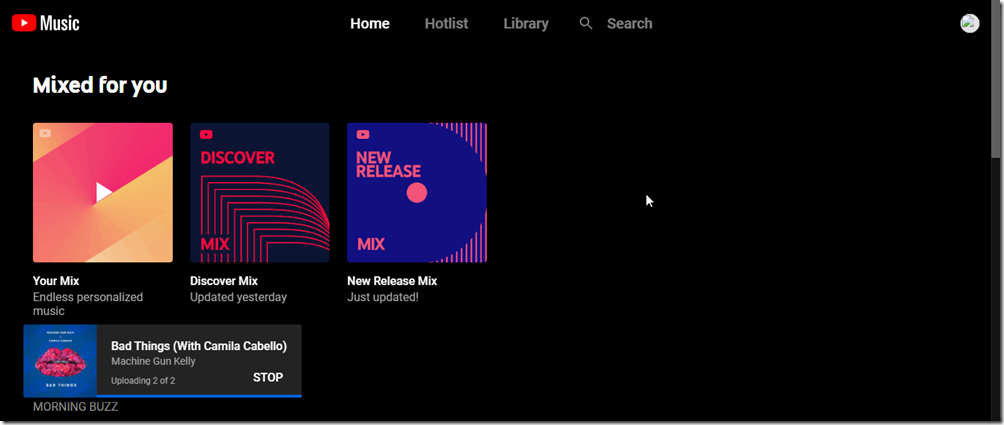This screenshot has width=1004, height=425.
Task: Click the YouTube Music logo
Action: 45,24
